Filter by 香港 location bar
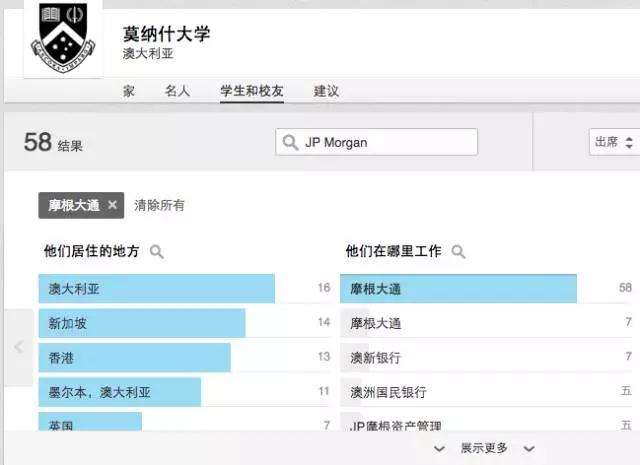The width and height of the screenshot is (640, 465). point(134,357)
